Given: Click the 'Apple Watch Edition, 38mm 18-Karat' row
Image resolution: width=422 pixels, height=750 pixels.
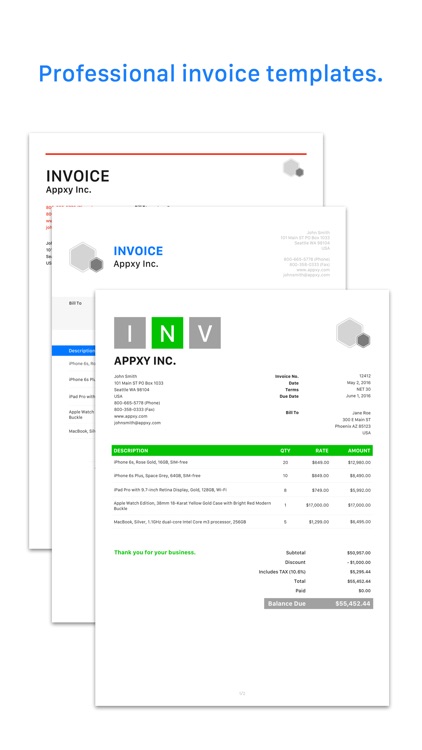Looking at the screenshot, I should (x=242, y=506).
